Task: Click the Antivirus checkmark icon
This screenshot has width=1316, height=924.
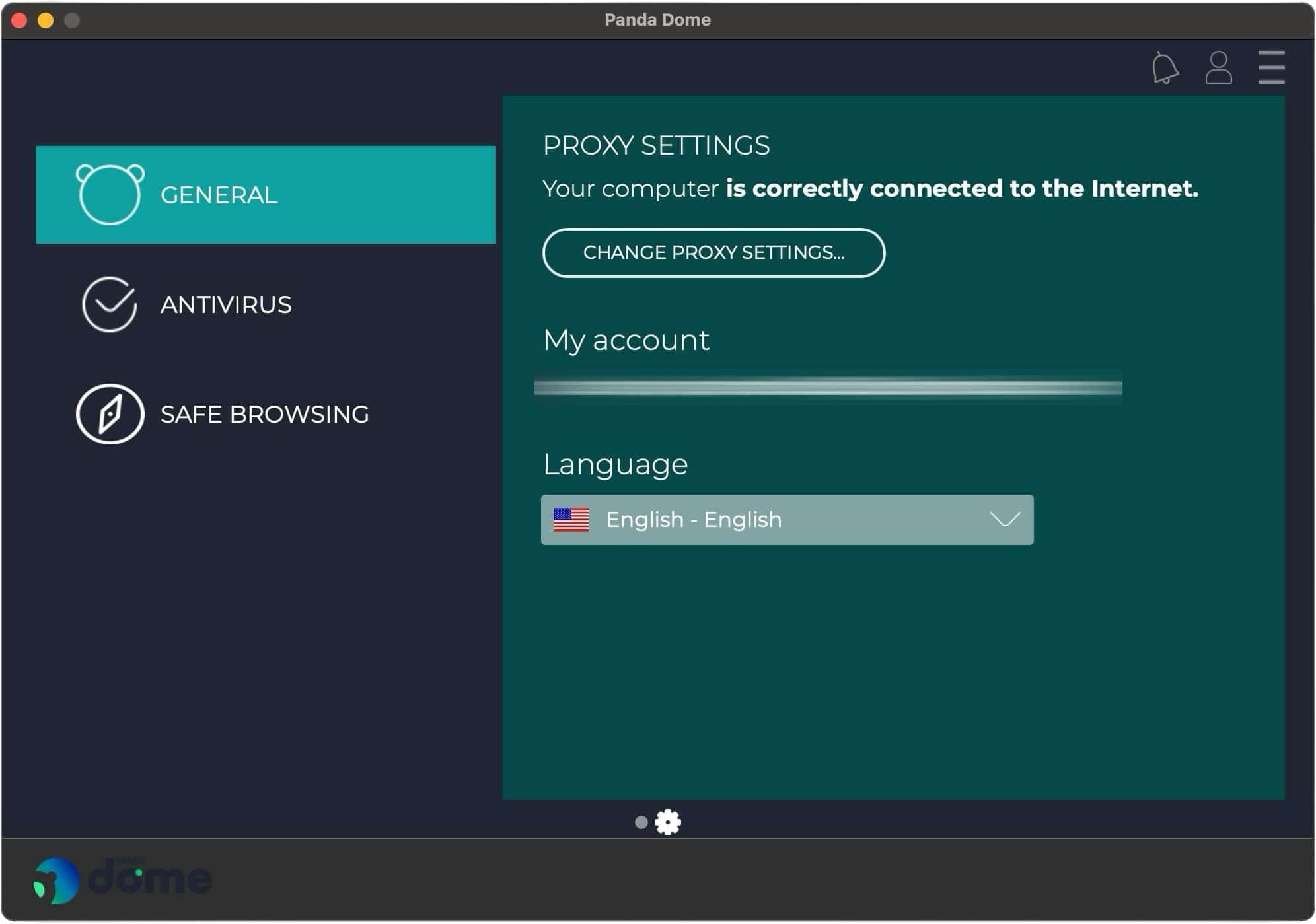Action: tap(110, 304)
